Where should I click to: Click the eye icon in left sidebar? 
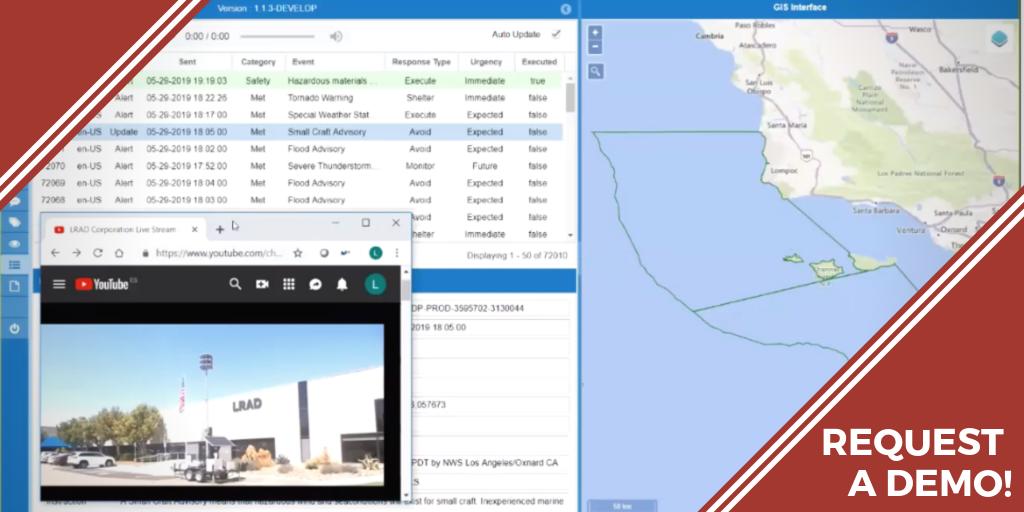[14, 244]
